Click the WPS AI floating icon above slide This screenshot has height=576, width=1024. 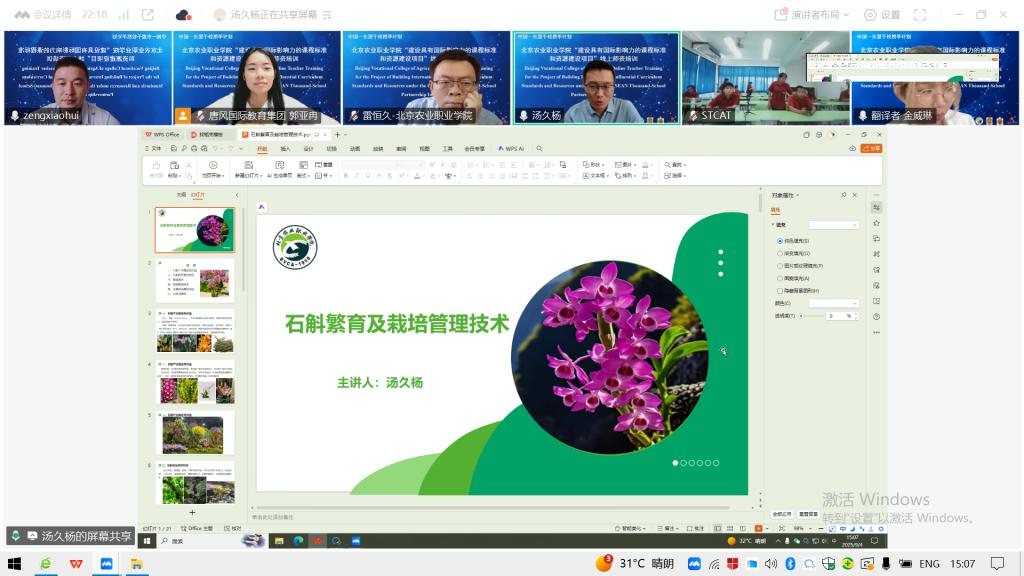[x=262, y=207]
